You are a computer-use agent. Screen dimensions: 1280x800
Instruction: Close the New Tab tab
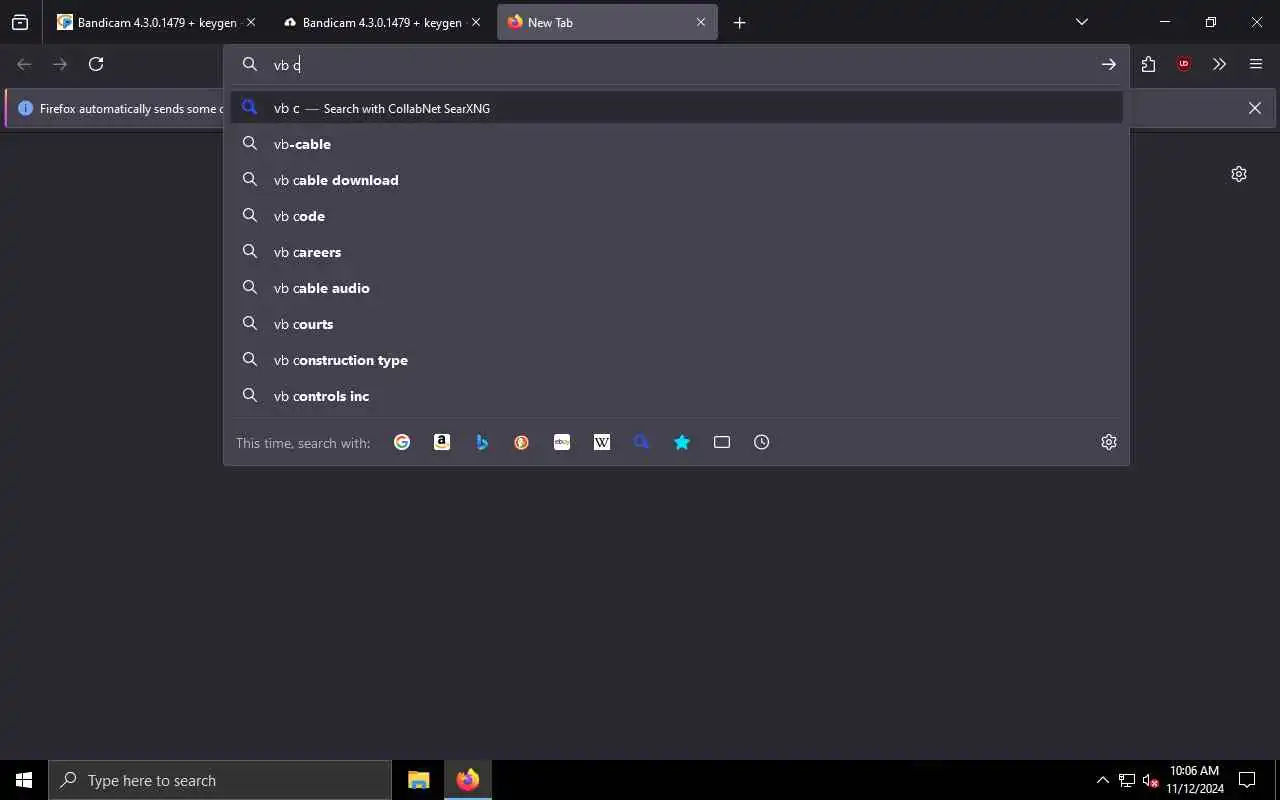tap(701, 22)
